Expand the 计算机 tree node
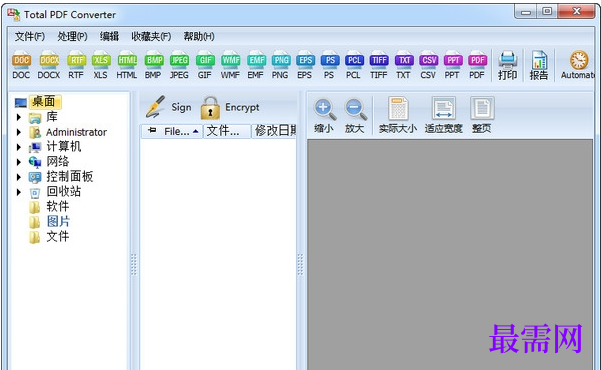The height and width of the screenshot is (370, 601). (x=18, y=147)
